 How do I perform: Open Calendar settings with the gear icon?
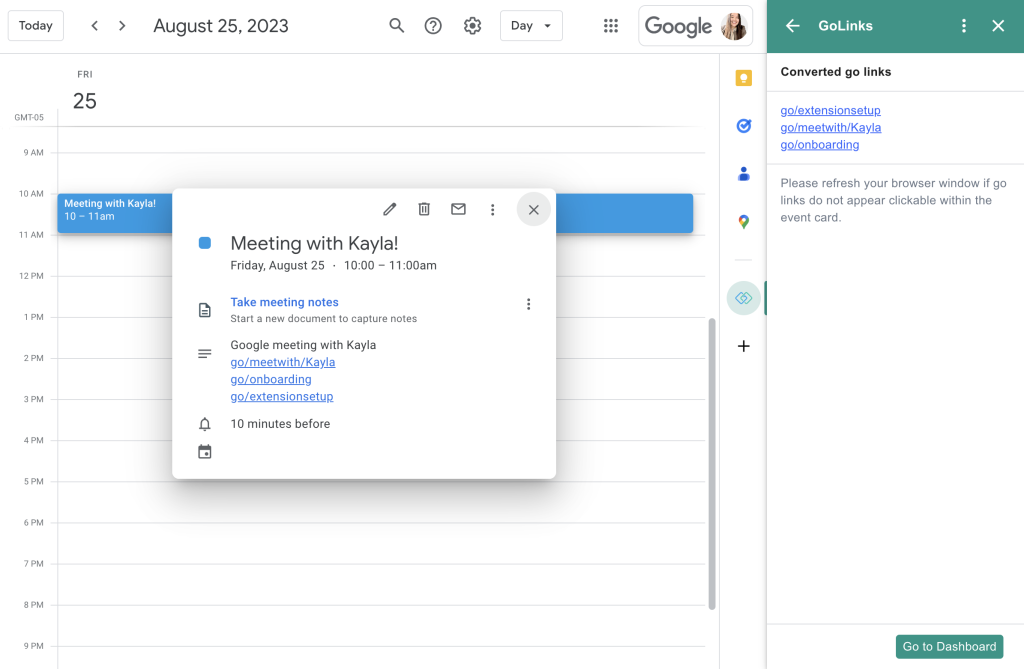click(x=472, y=25)
